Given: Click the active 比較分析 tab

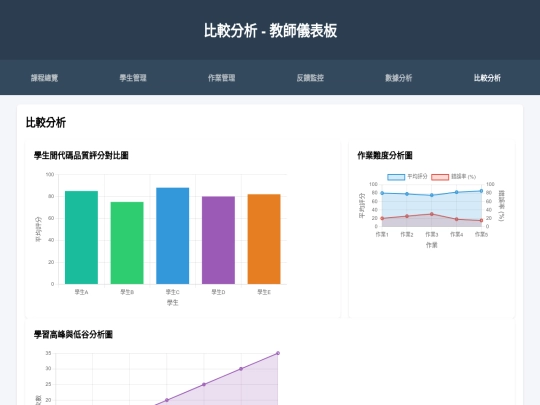Looking at the screenshot, I should [x=487, y=78].
